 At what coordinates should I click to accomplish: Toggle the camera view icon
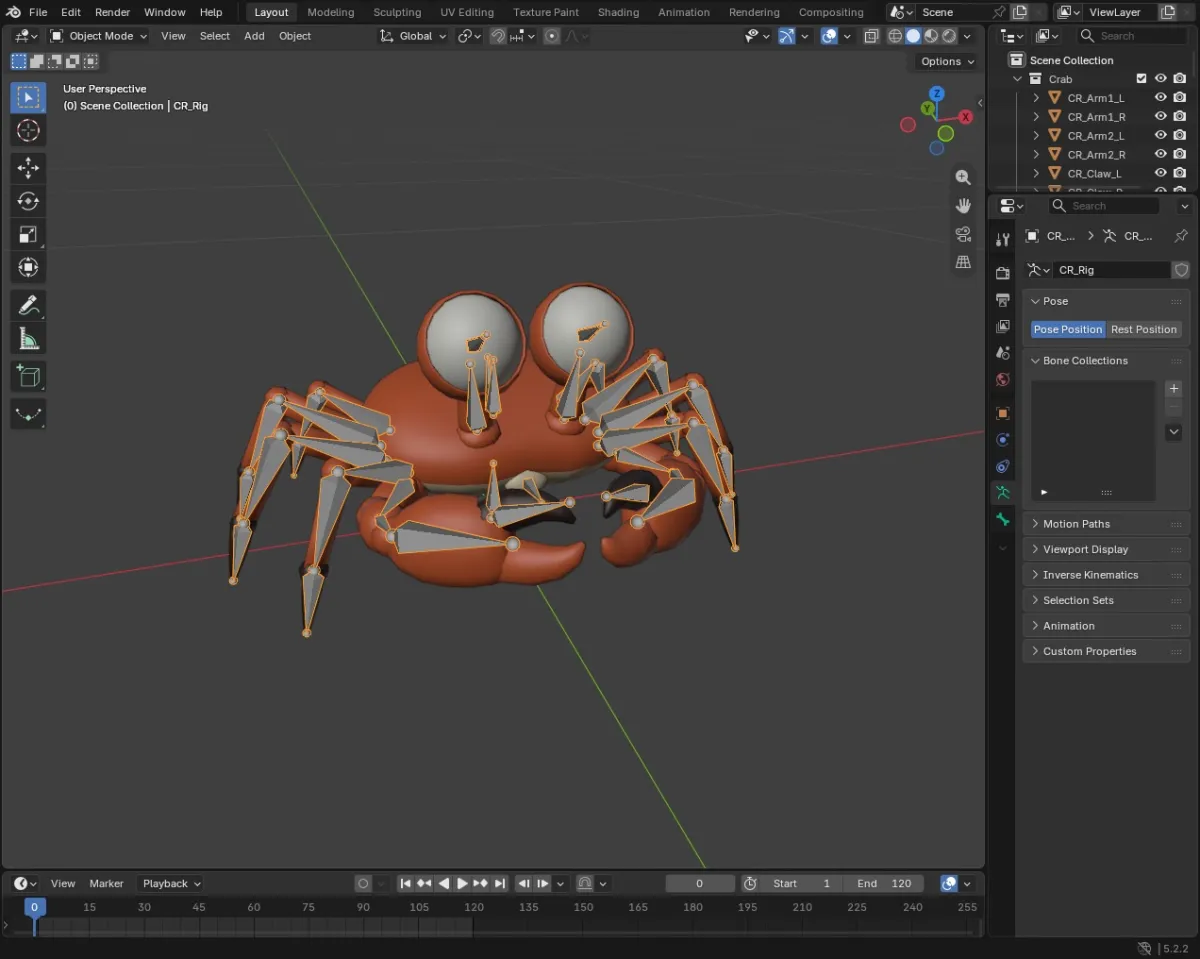click(x=963, y=233)
